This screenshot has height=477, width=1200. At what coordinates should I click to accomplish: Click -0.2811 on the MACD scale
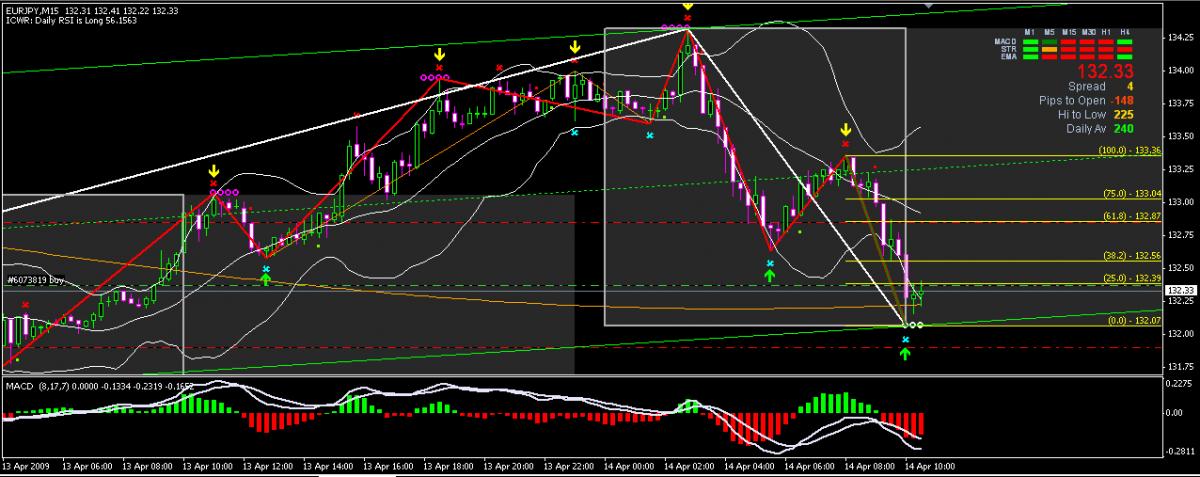tap(1181, 452)
